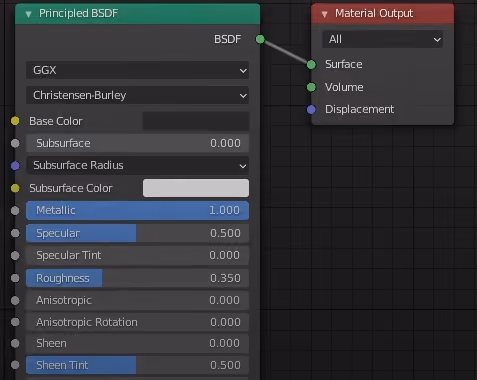The width and height of the screenshot is (477, 380).
Task: Click the Roughness input socket
Action: point(15,278)
